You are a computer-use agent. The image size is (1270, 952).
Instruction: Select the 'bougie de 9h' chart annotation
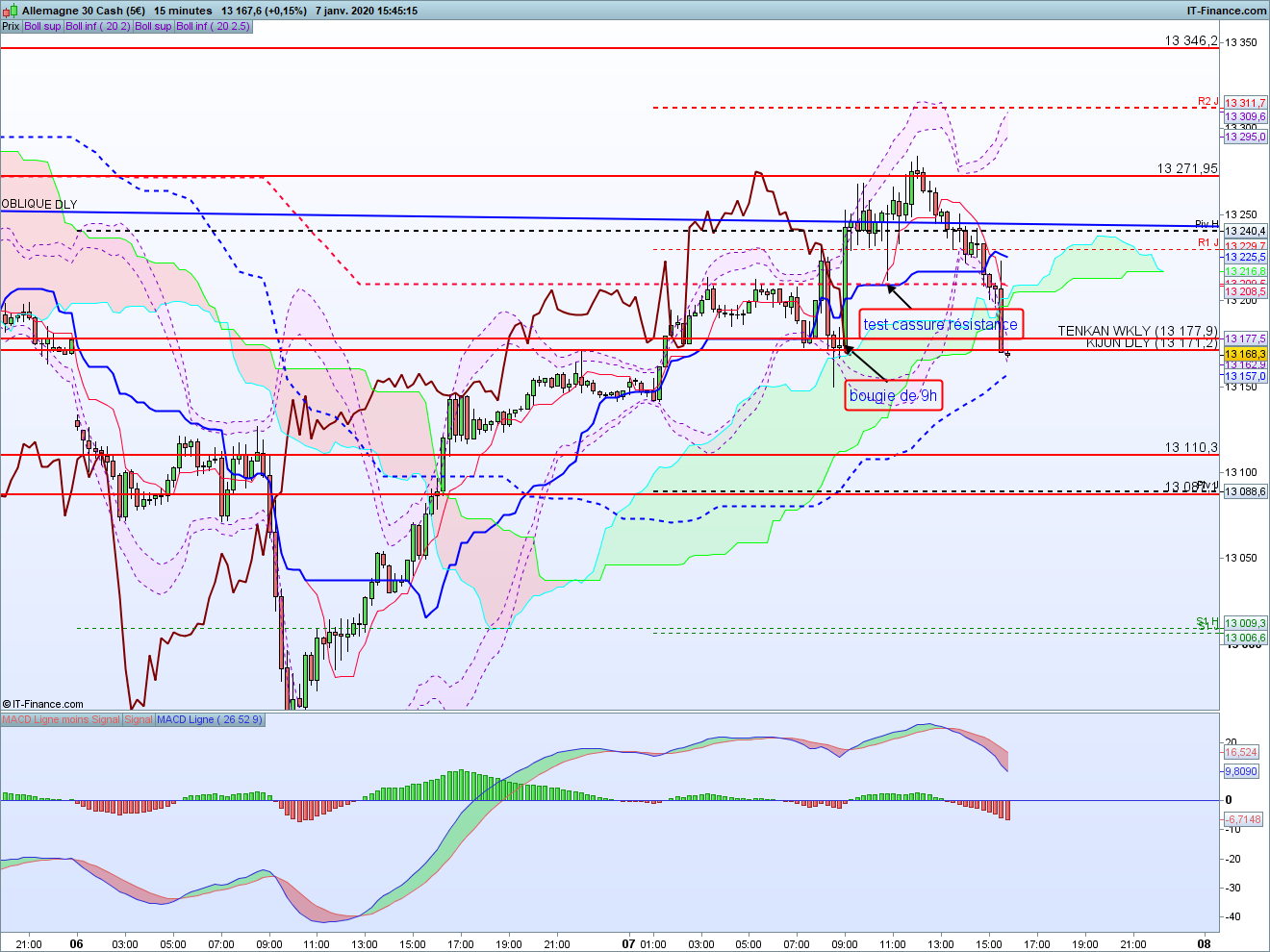coord(893,395)
